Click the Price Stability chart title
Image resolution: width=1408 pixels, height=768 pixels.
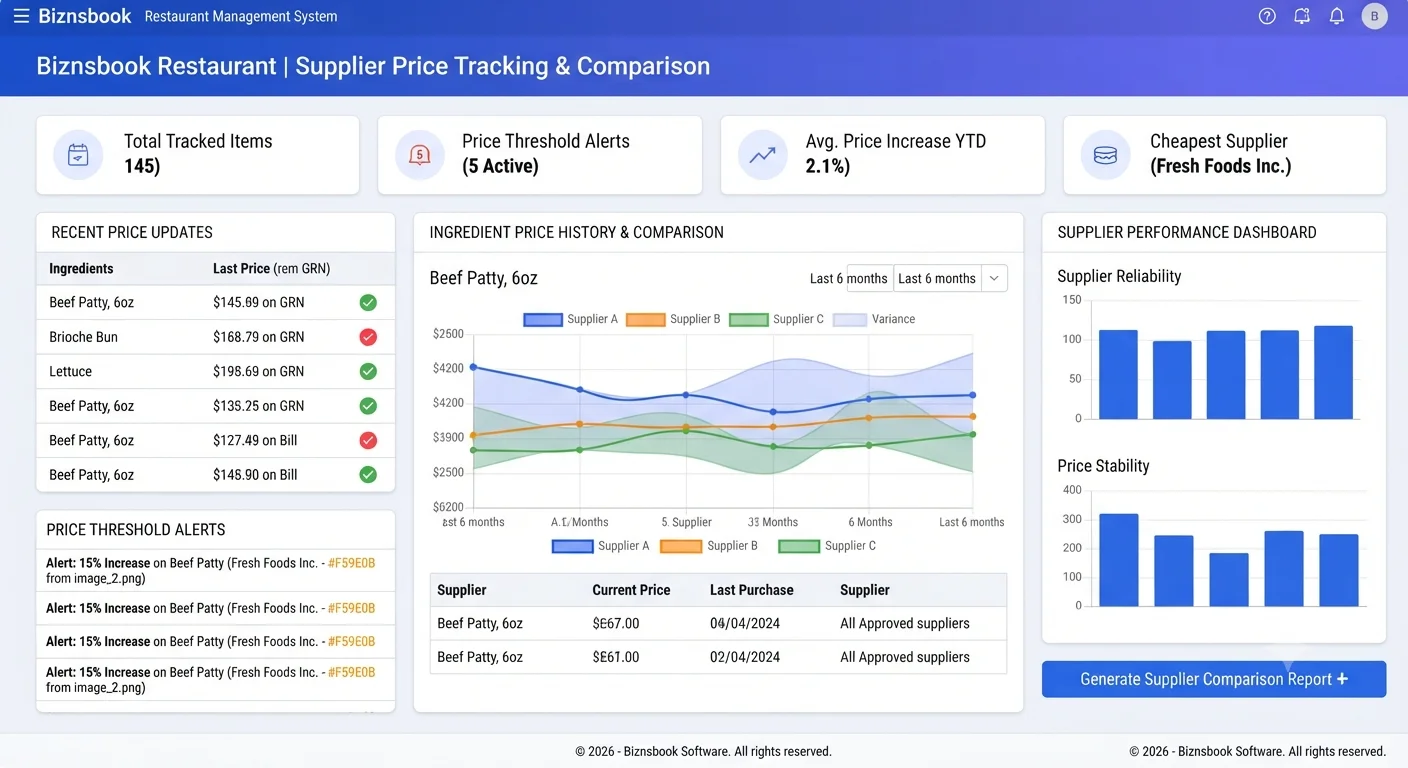[x=1103, y=466]
